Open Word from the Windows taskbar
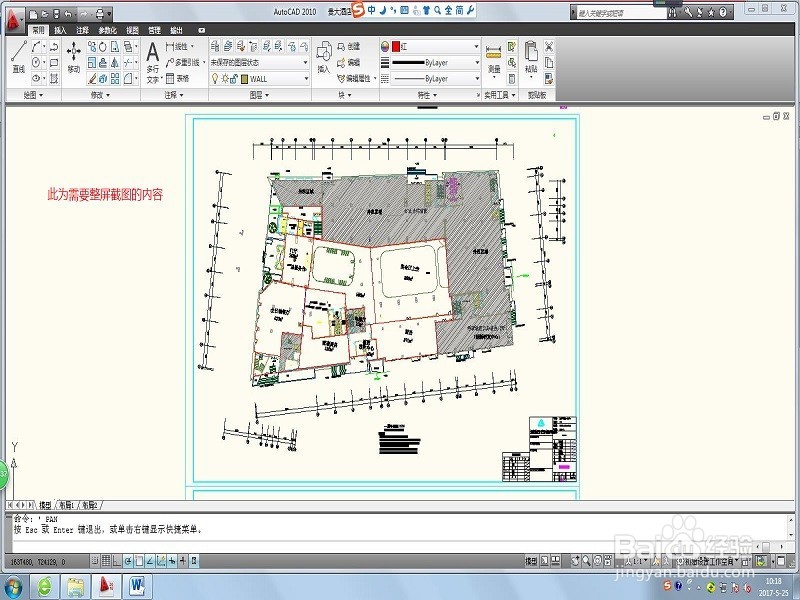800x600 pixels. tap(136, 586)
